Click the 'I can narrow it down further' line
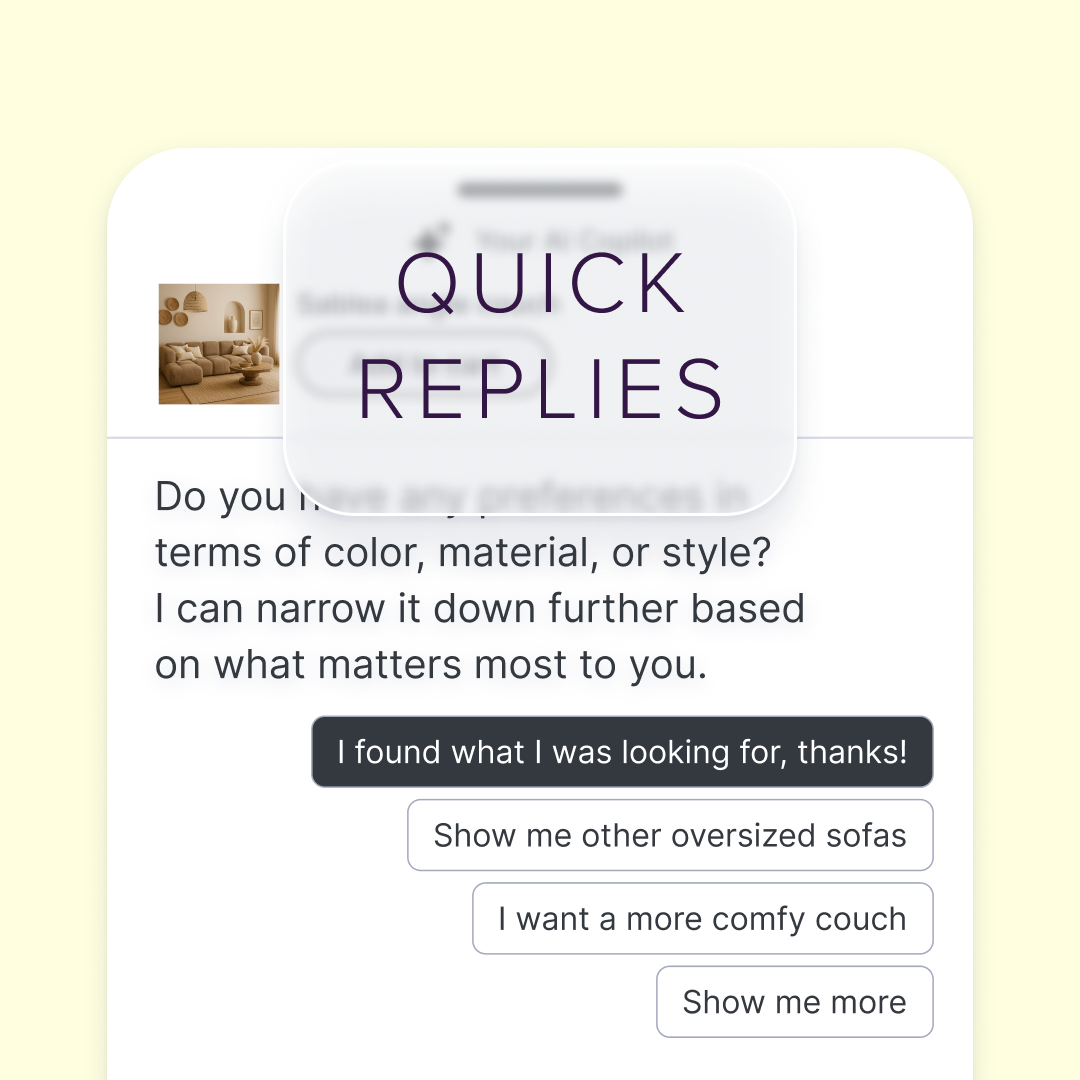This screenshot has height=1080, width=1080. coord(479,609)
